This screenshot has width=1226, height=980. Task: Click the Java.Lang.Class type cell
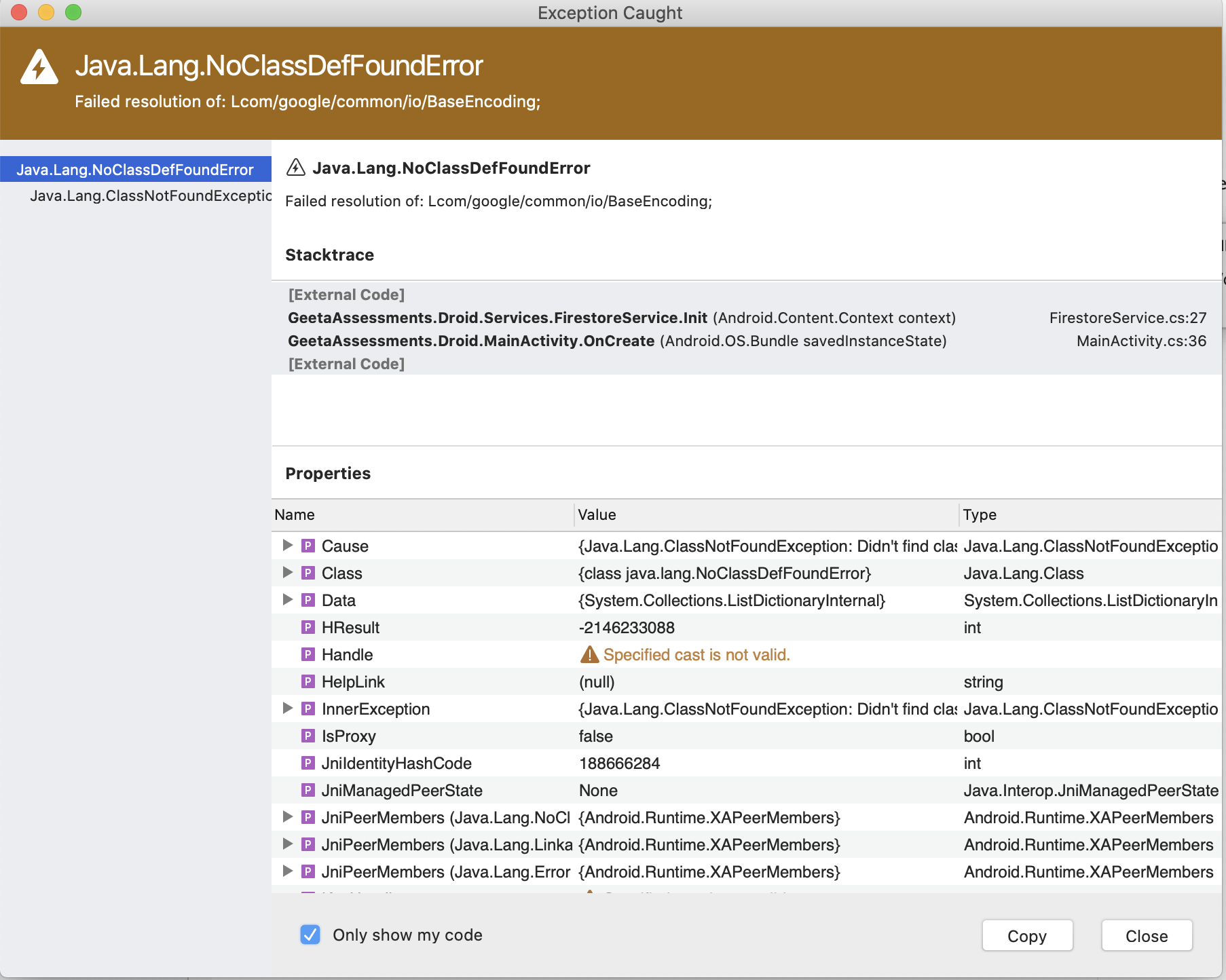(1023, 573)
